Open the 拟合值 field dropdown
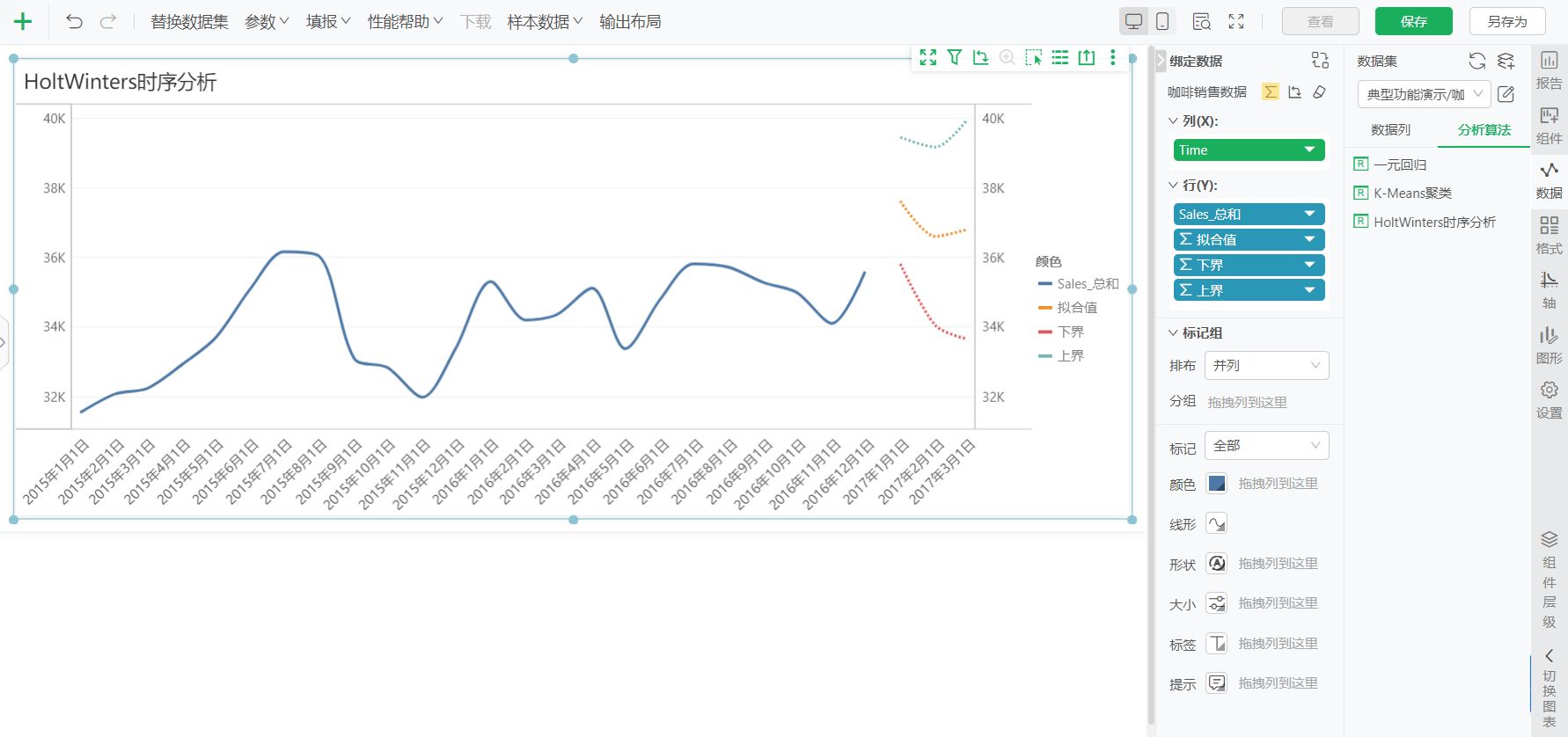 (1309, 239)
